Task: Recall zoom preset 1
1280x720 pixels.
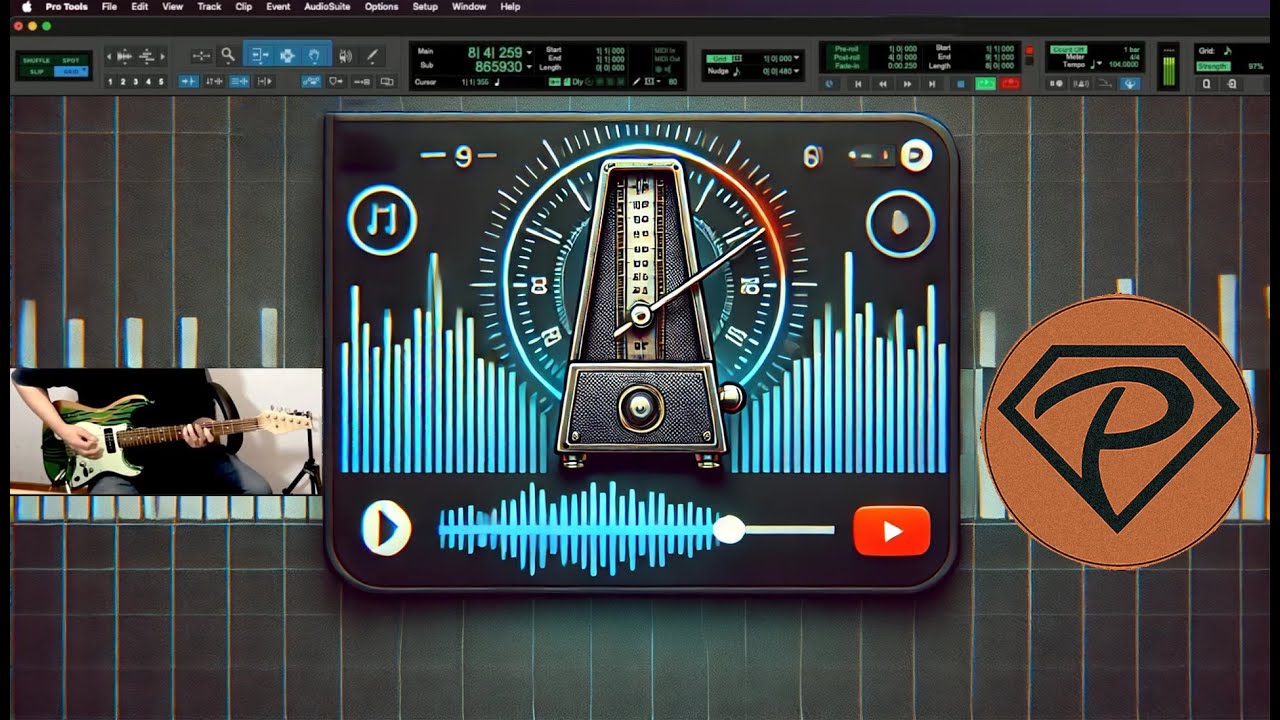Action: 110,82
